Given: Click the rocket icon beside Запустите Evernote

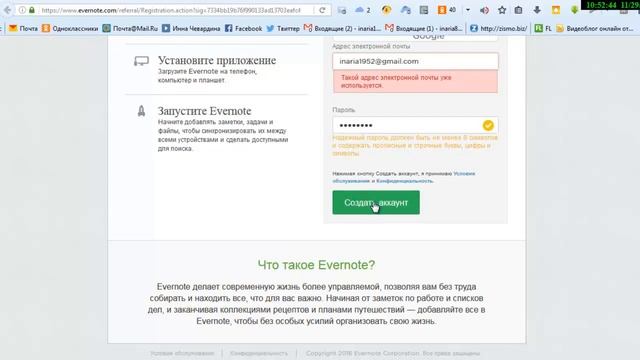Looking at the screenshot, I should (141, 111).
